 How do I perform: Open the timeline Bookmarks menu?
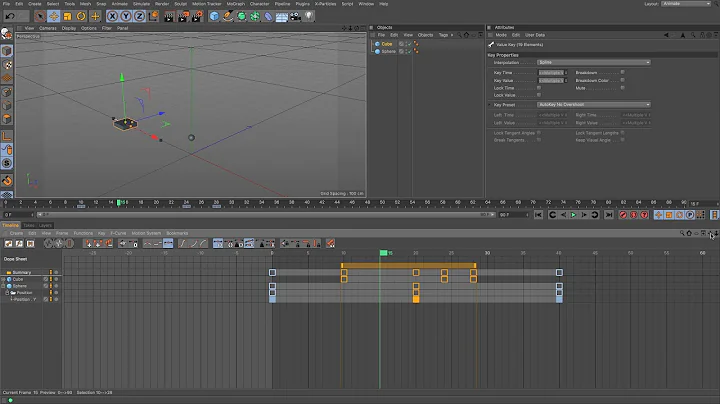click(x=177, y=233)
